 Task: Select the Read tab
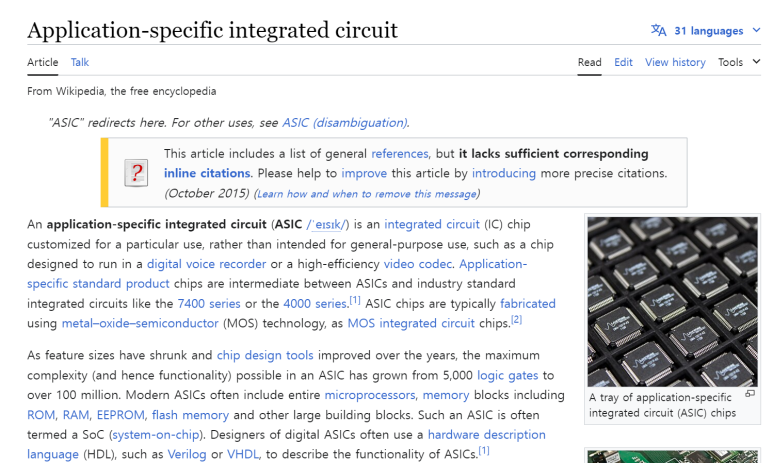[589, 62]
